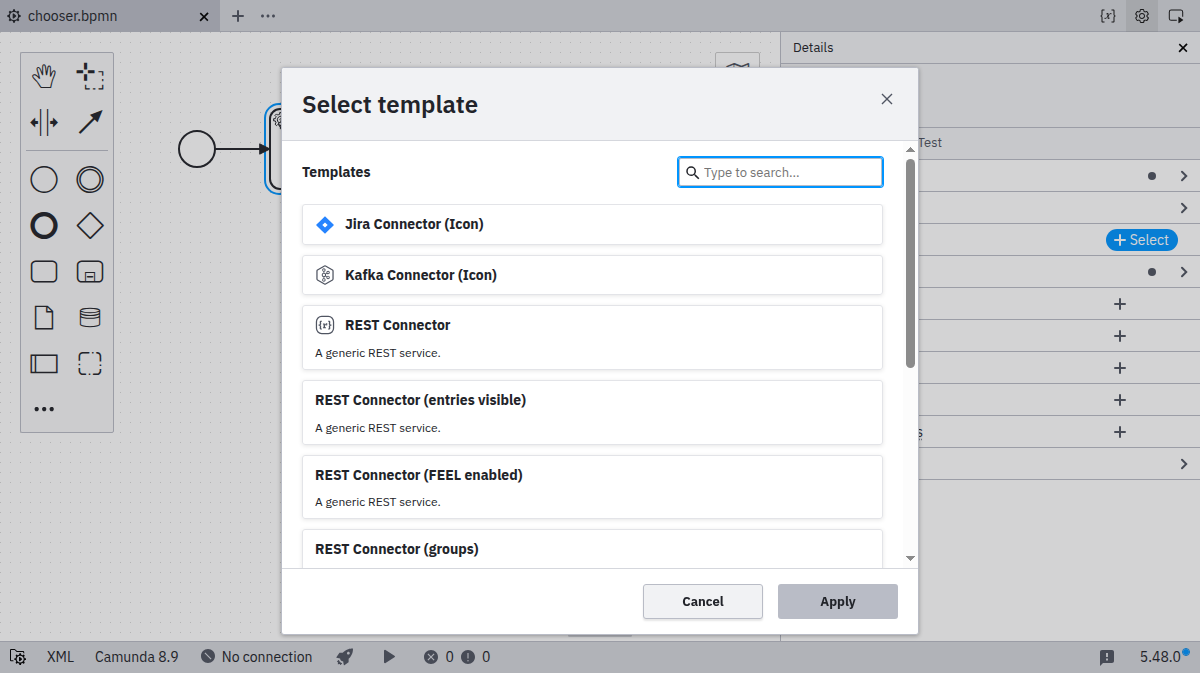The height and width of the screenshot is (673, 1200).
Task: Select the start event circle on canvas
Action: [197, 149]
